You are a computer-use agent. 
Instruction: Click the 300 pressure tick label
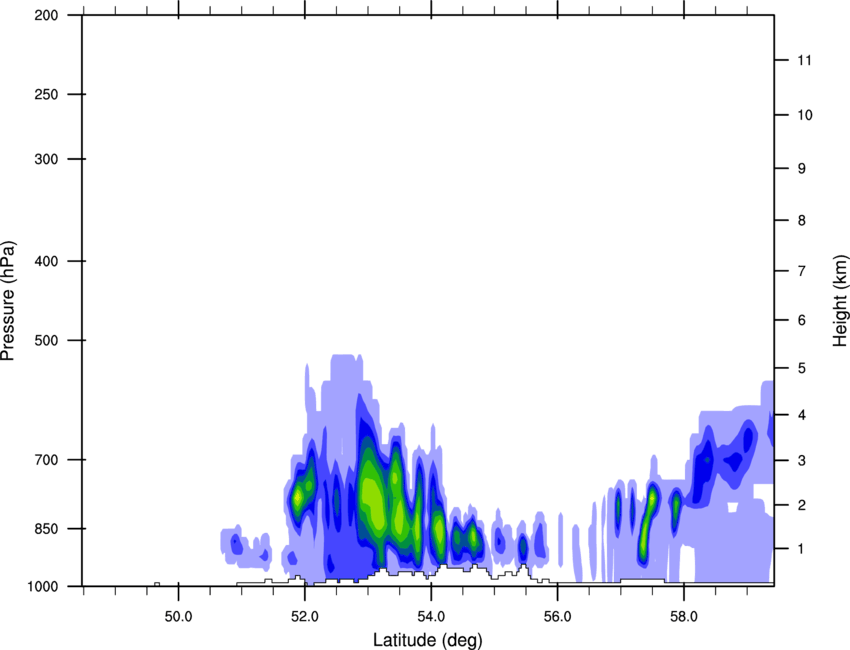coord(47,159)
